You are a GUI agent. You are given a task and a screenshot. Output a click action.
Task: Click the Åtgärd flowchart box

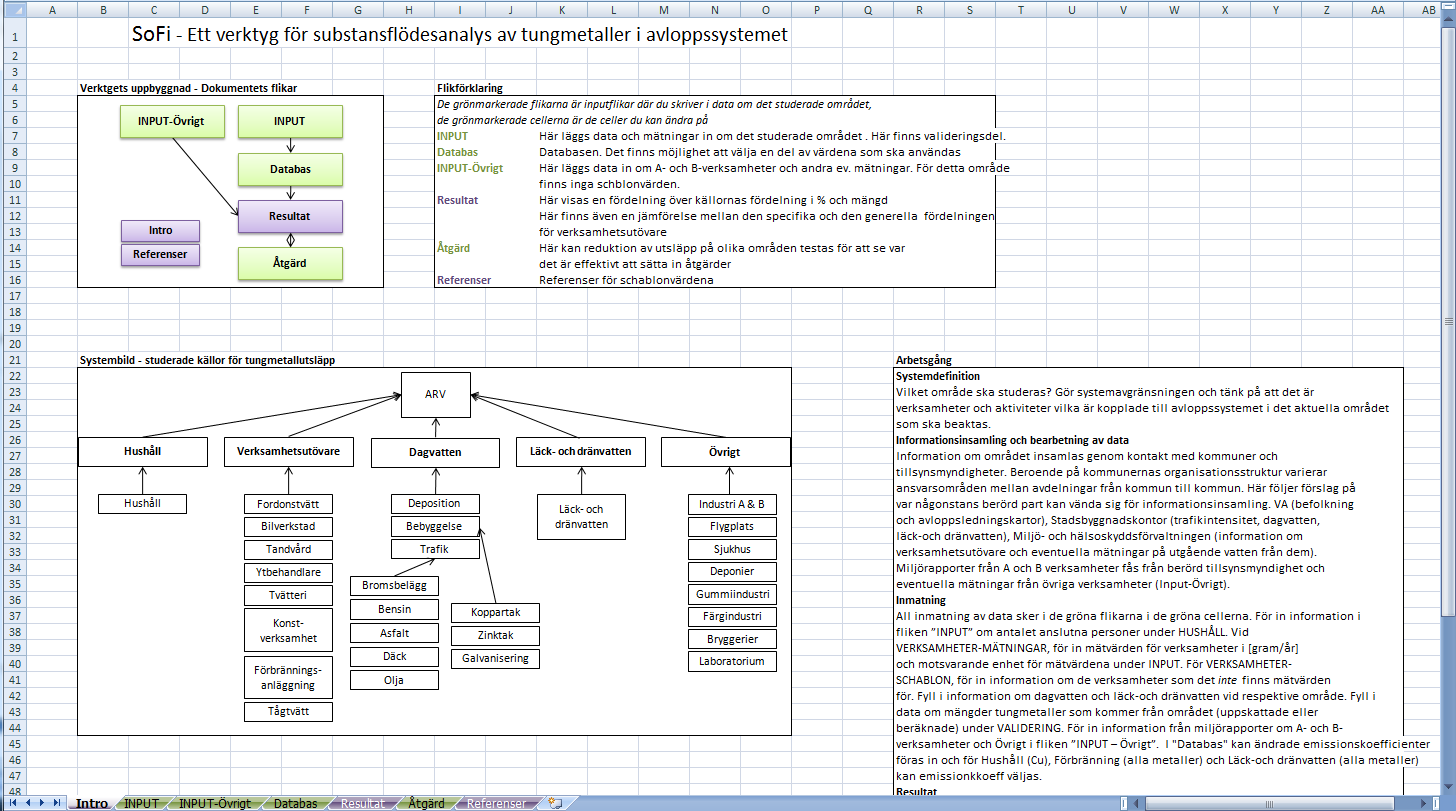point(290,263)
